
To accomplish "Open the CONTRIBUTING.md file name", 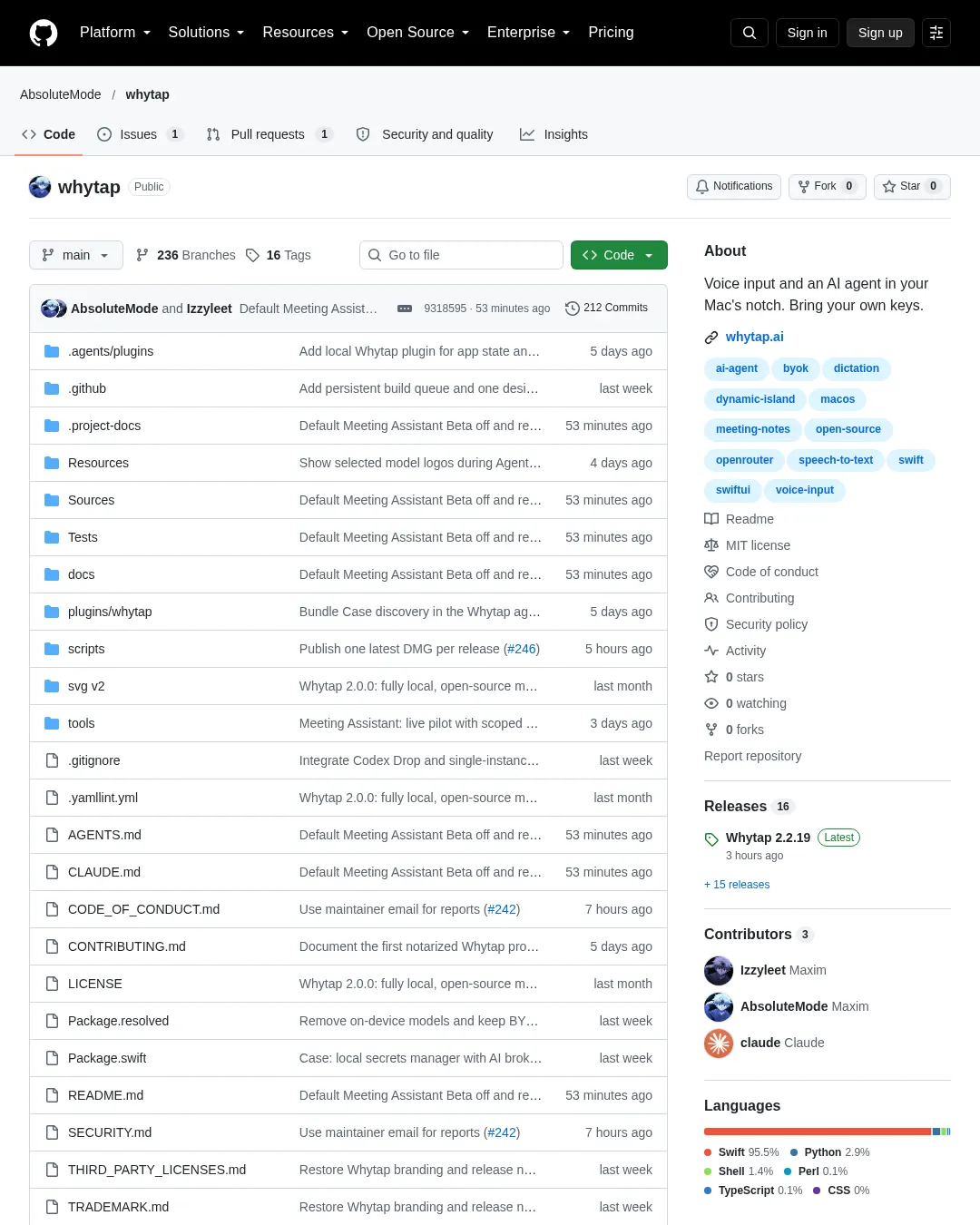I will pos(127,946).
